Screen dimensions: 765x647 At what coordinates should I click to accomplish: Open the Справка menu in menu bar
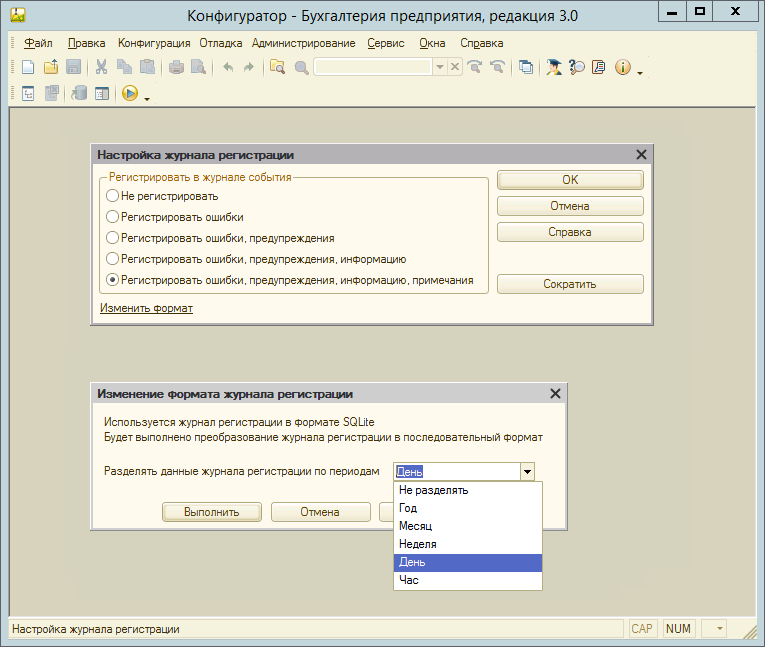[x=482, y=43]
